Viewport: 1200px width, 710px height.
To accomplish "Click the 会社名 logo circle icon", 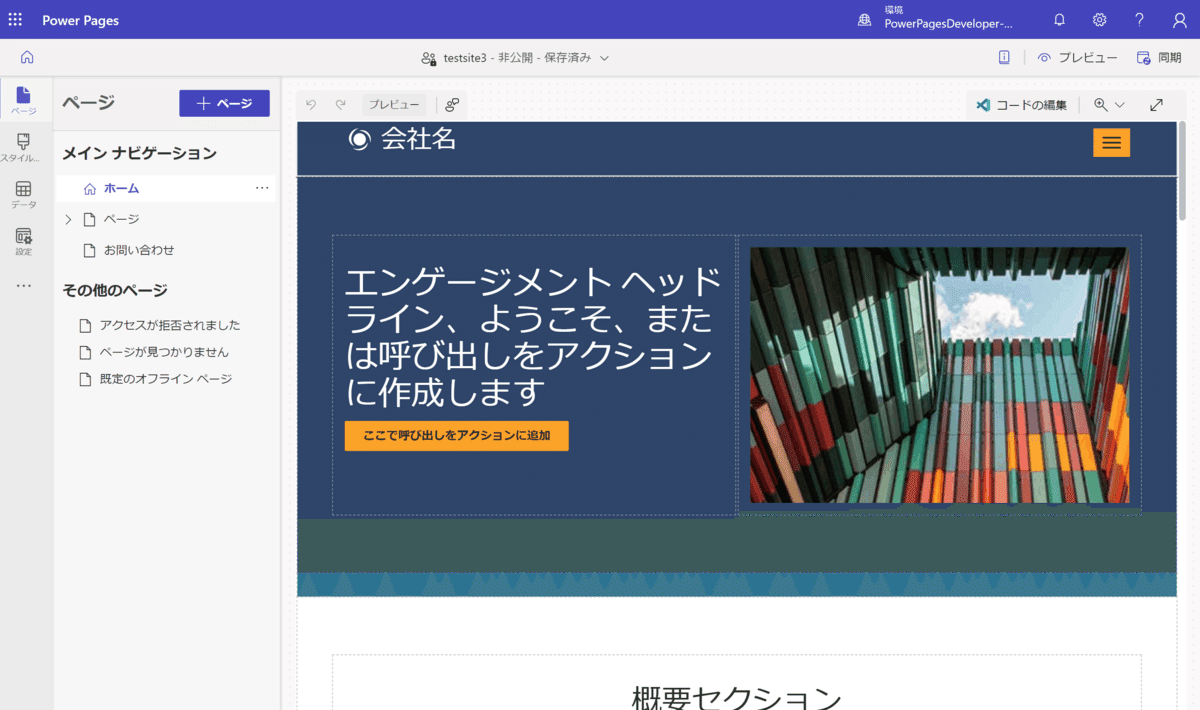I will (x=359, y=139).
